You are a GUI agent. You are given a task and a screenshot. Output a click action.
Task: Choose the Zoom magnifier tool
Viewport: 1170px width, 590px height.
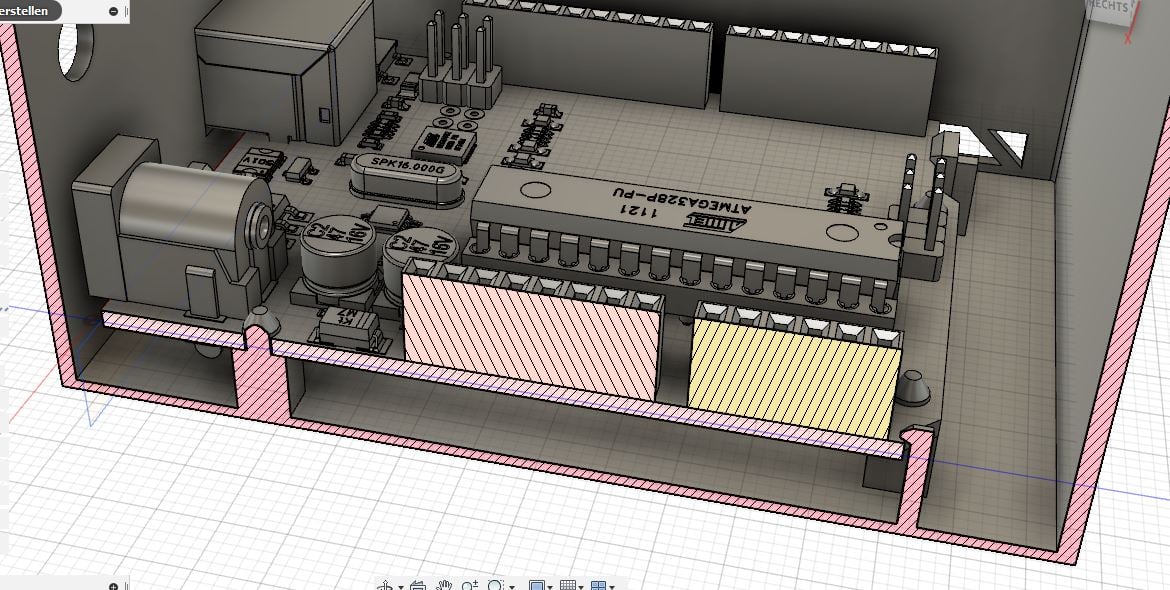469,586
